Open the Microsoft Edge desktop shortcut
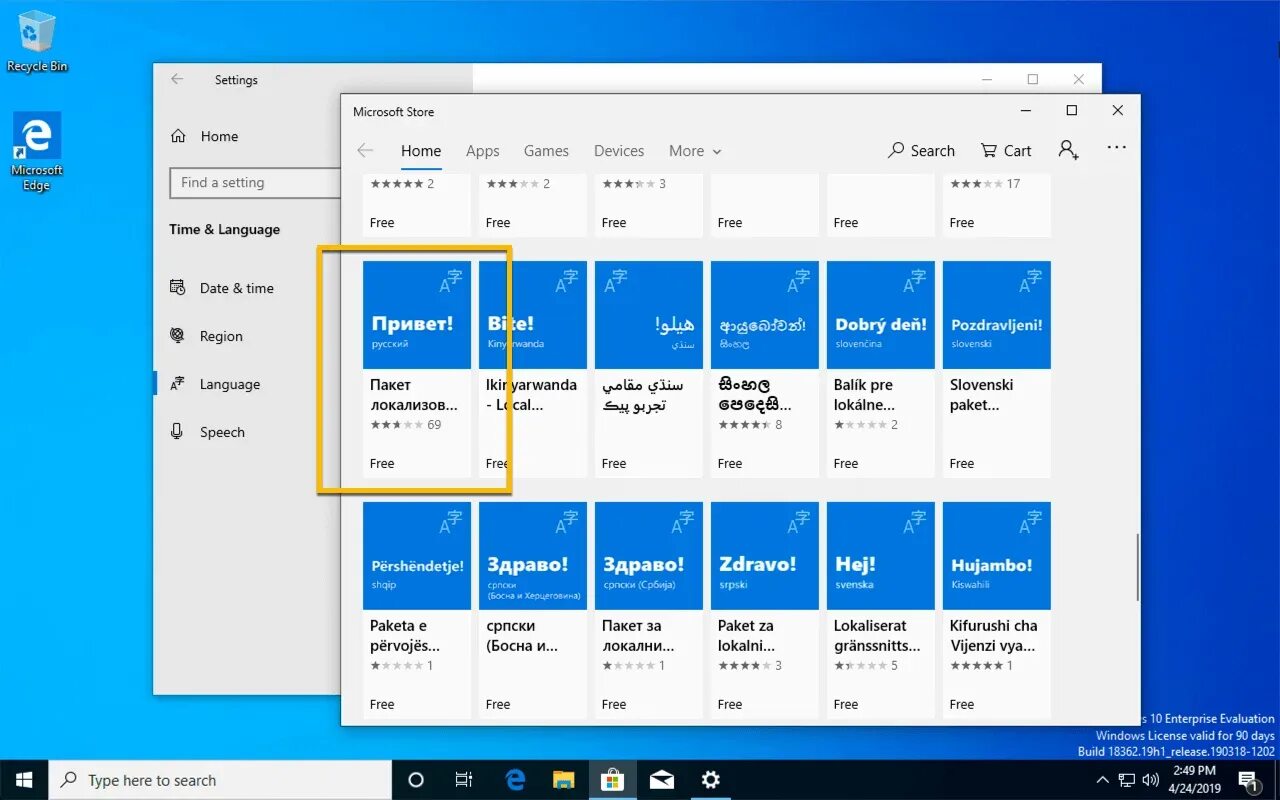 [37, 151]
